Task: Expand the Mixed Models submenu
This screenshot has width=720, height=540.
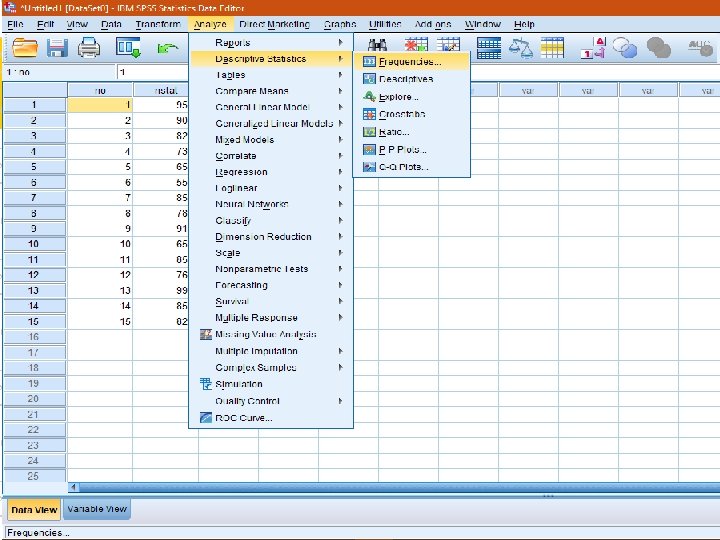Action: pos(271,140)
